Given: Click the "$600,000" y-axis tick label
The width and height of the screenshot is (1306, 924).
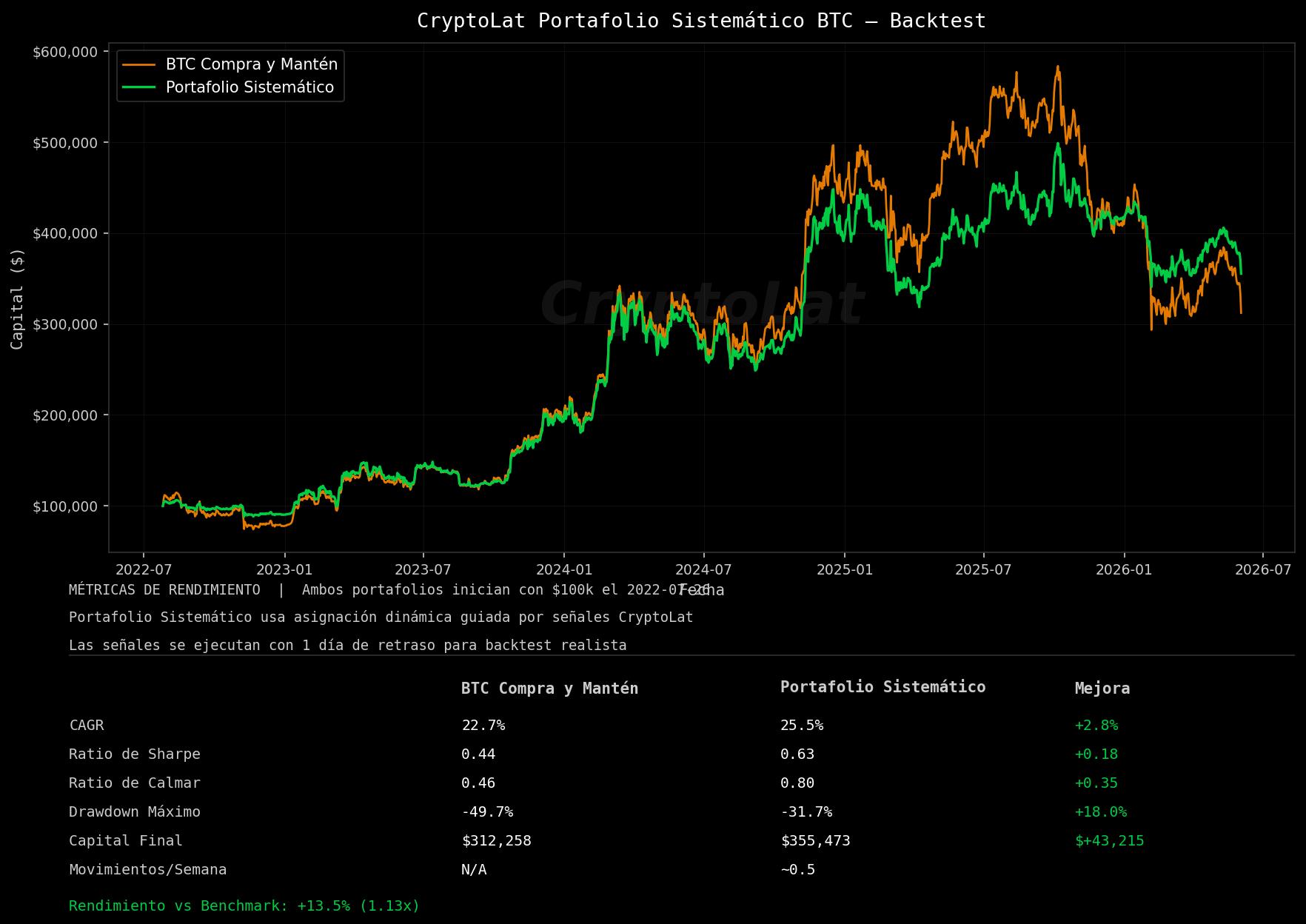Looking at the screenshot, I should tap(65, 52).
